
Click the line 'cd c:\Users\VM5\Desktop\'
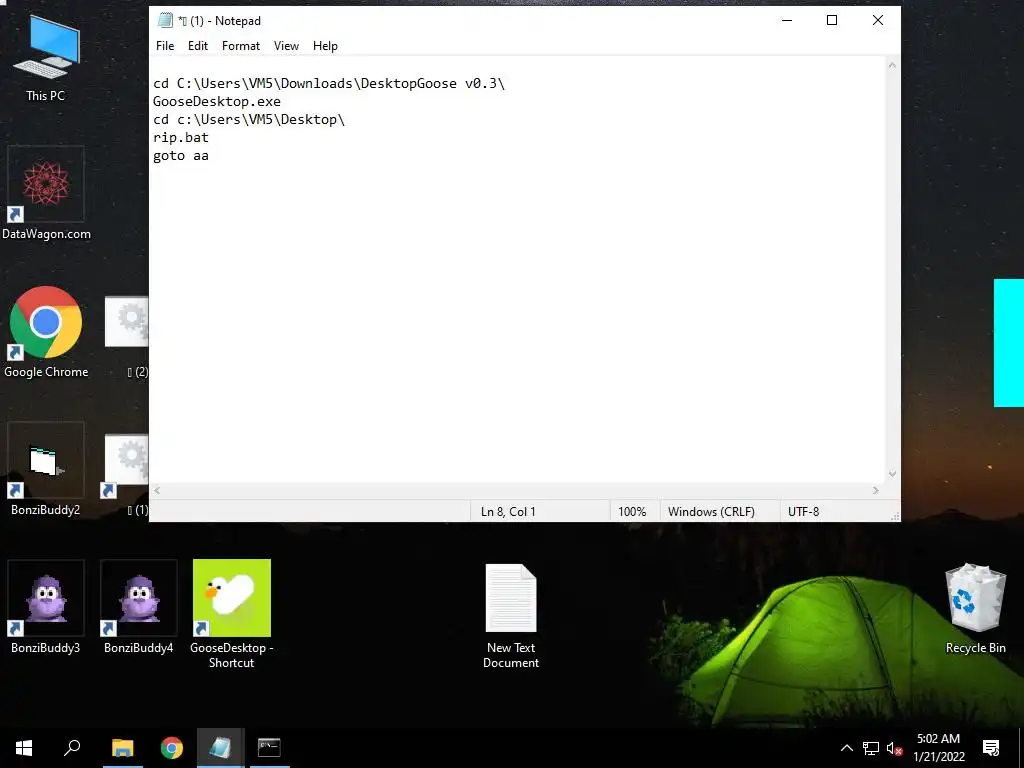coord(249,120)
